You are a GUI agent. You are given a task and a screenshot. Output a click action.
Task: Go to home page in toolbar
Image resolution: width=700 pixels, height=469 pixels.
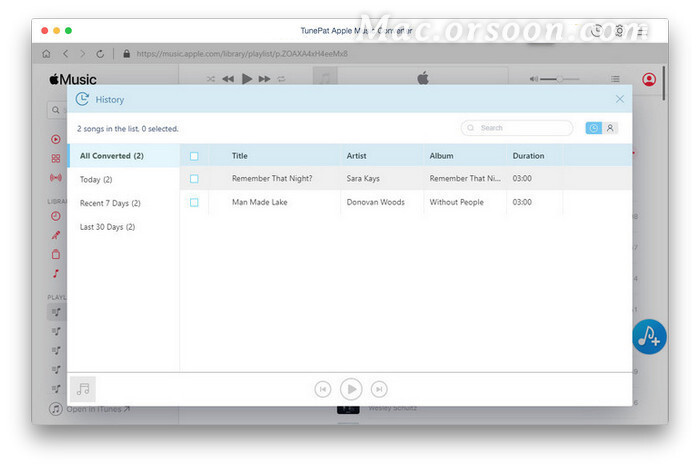point(46,53)
